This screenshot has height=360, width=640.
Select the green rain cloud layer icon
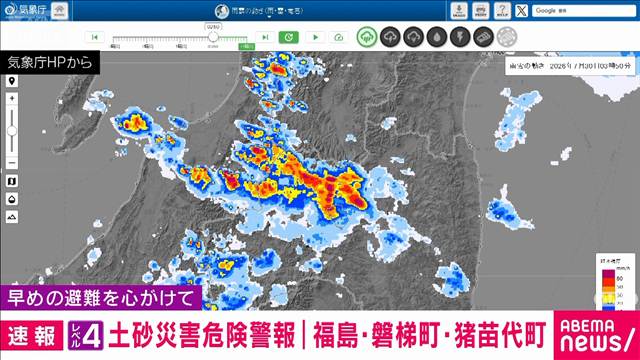[x=367, y=37]
